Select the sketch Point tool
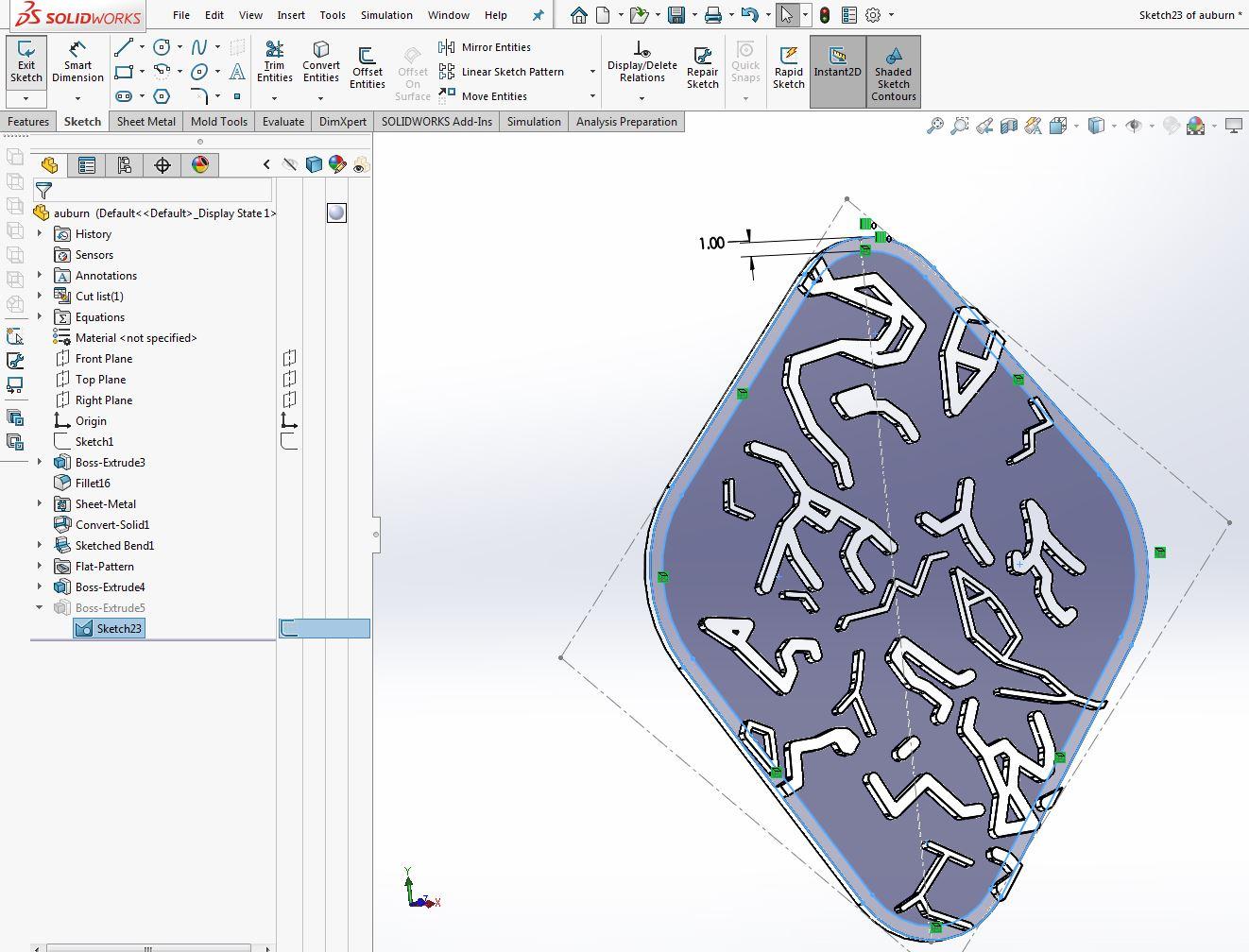 tap(237, 96)
